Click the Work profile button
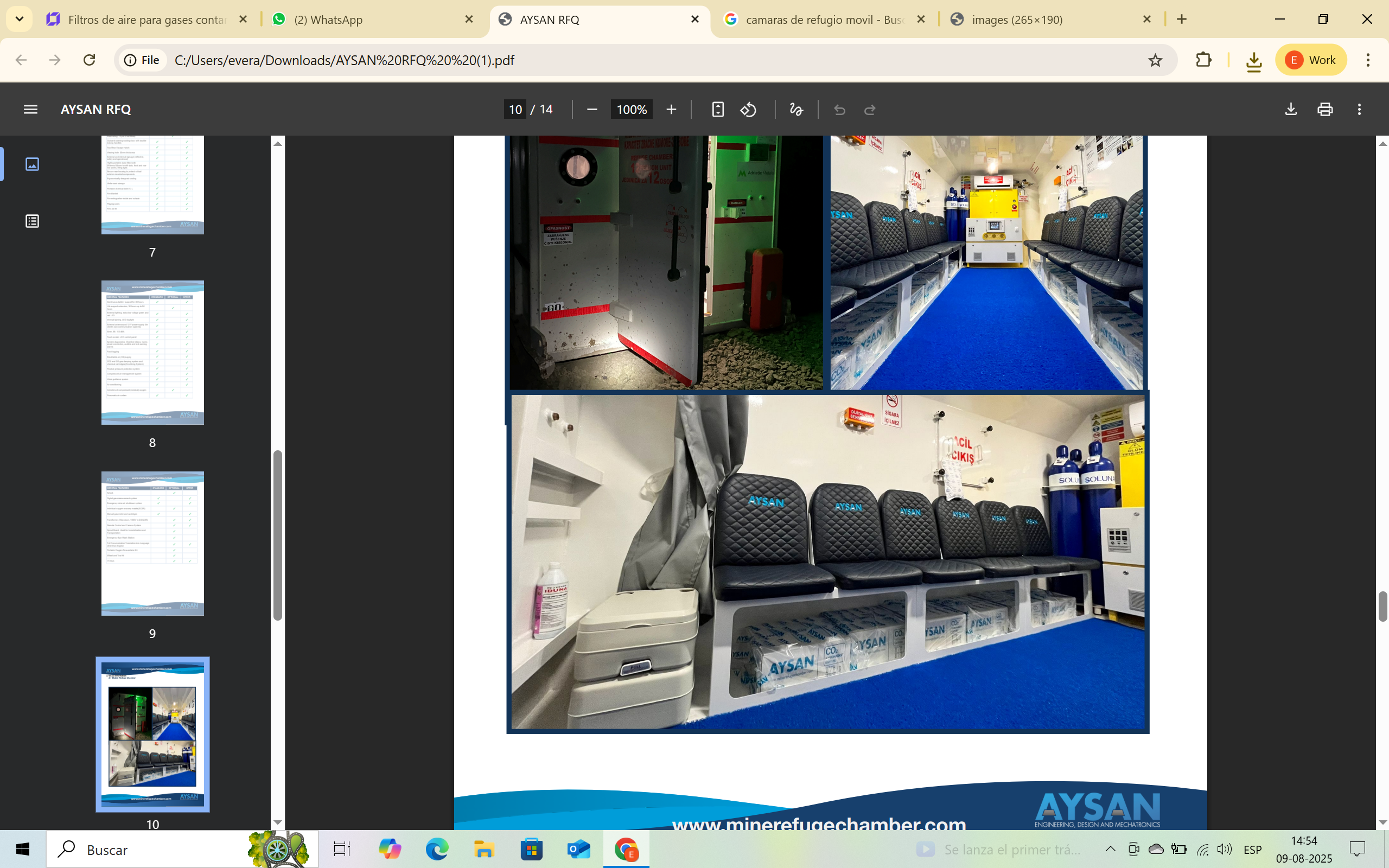Viewport: 1389px width, 868px height. pyautogui.click(x=1311, y=60)
